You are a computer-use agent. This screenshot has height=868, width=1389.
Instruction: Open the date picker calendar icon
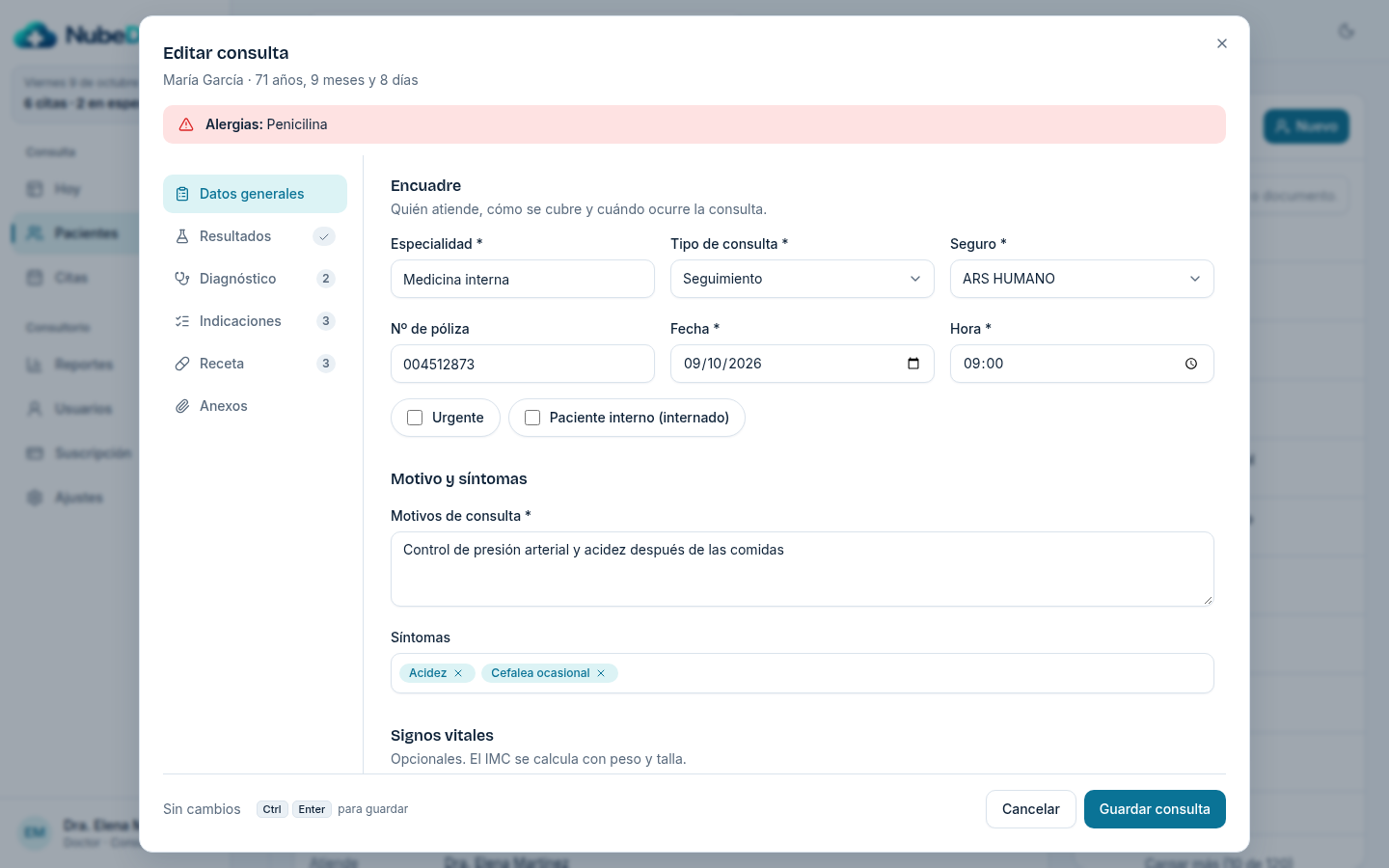click(x=913, y=364)
